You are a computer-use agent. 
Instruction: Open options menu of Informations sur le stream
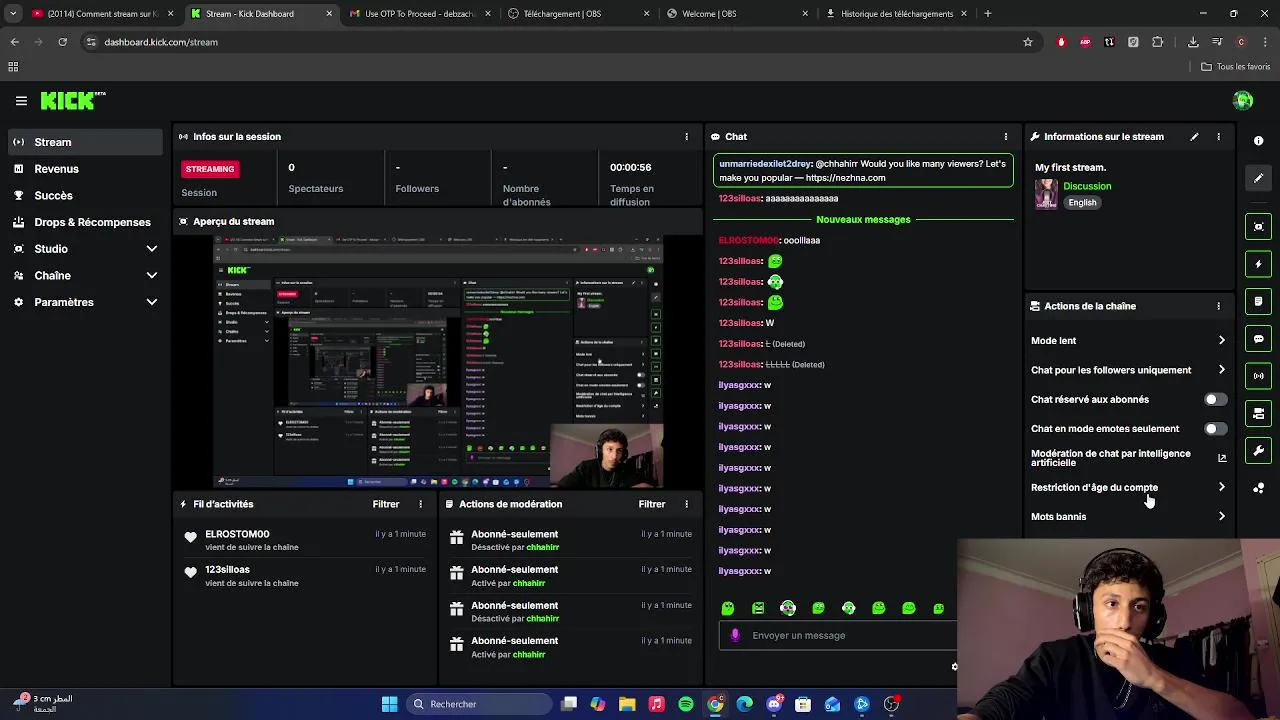tap(1218, 137)
